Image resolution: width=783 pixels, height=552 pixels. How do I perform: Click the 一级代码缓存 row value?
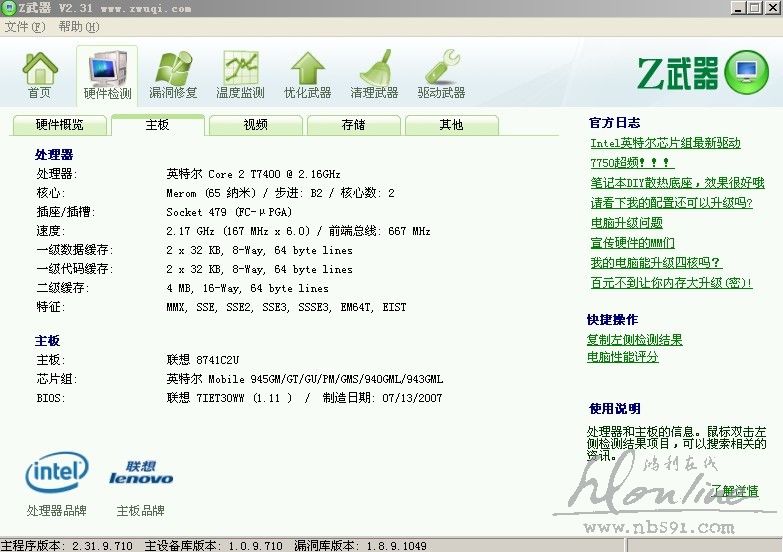tap(259, 269)
